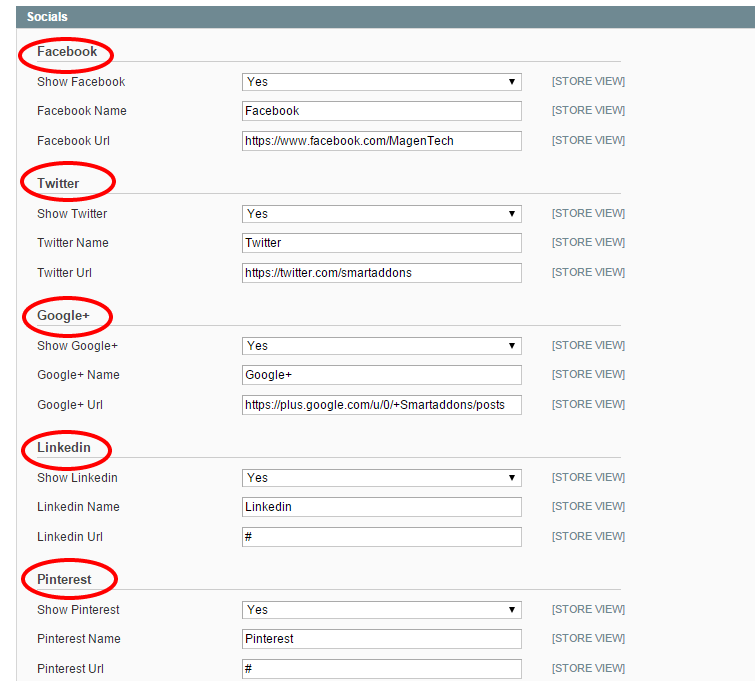Click the 'Pinterest Name' label
The image size is (755, 681).
(79, 639)
